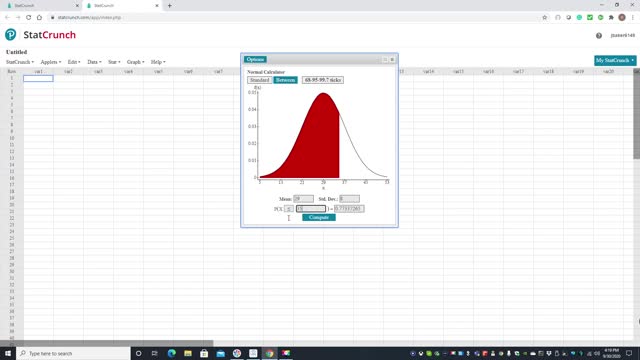Bookmark this page with star icon
Image resolution: width=640 pixels, height=360 pixels.
[544, 18]
